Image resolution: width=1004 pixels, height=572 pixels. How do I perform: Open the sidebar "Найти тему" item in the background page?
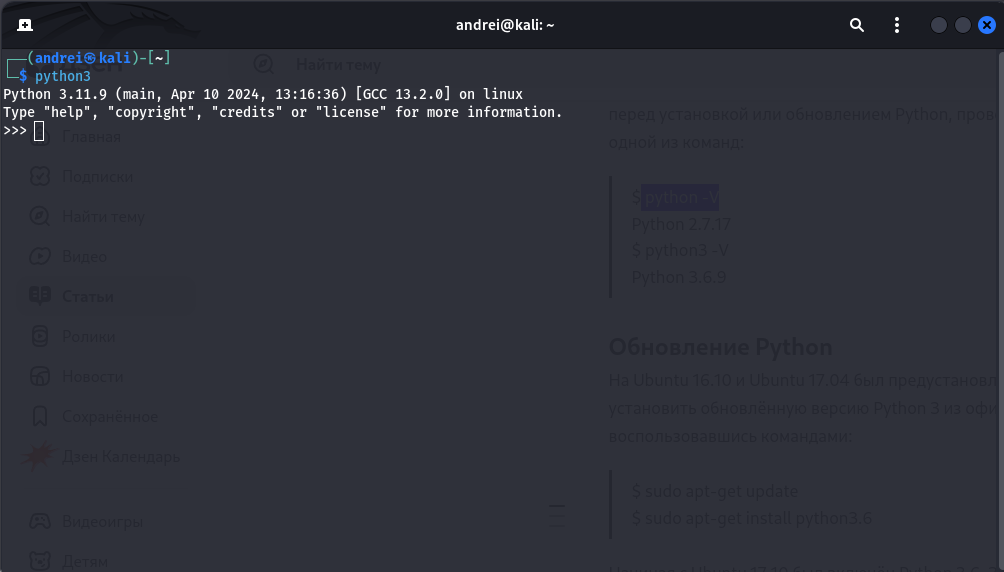coord(103,217)
